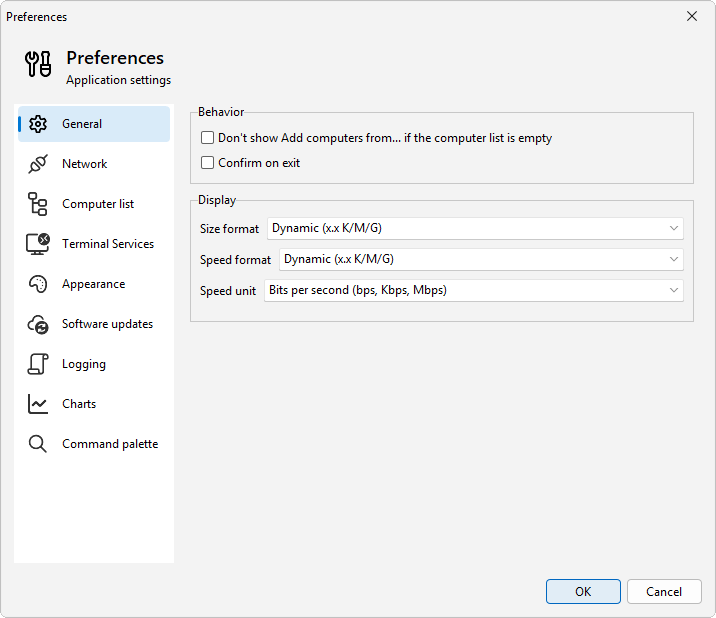Viewport: 716px width, 618px height.
Task: Show Software updates page label
Action: (x=107, y=324)
